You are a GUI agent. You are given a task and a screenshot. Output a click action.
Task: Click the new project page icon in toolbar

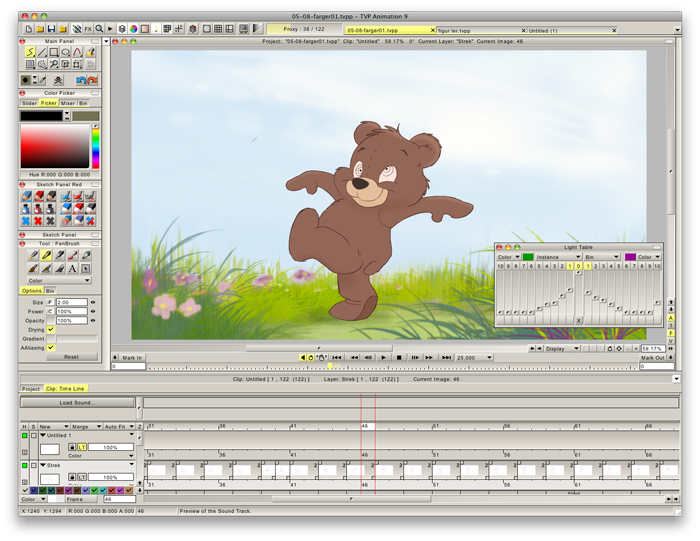[x=29, y=29]
